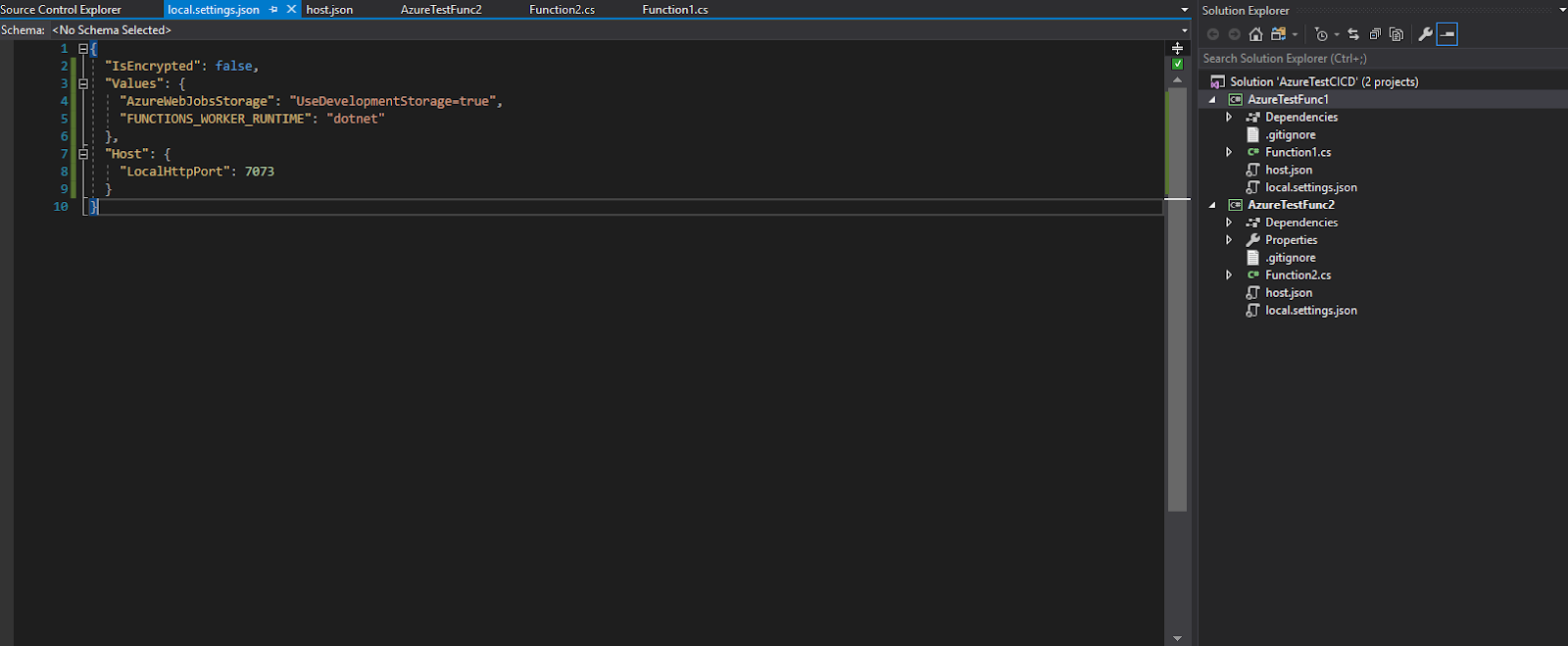Collapse the "Values" block on line 3

point(83,83)
